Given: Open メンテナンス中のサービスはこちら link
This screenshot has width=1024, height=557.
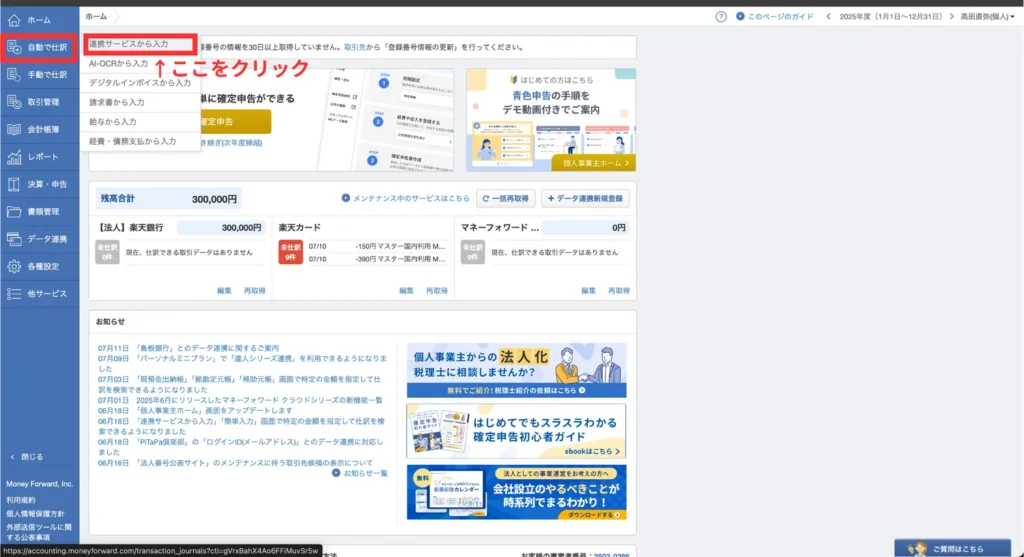Looking at the screenshot, I should pyautogui.click(x=405, y=199).
